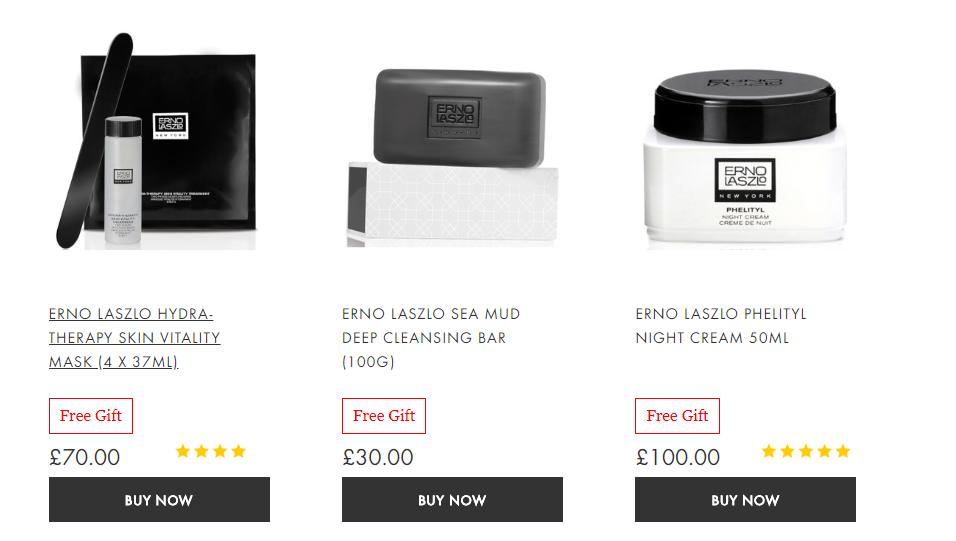Click first star of Hydra-Therapy mask rating
956x541 pixels.
(182, 451)
